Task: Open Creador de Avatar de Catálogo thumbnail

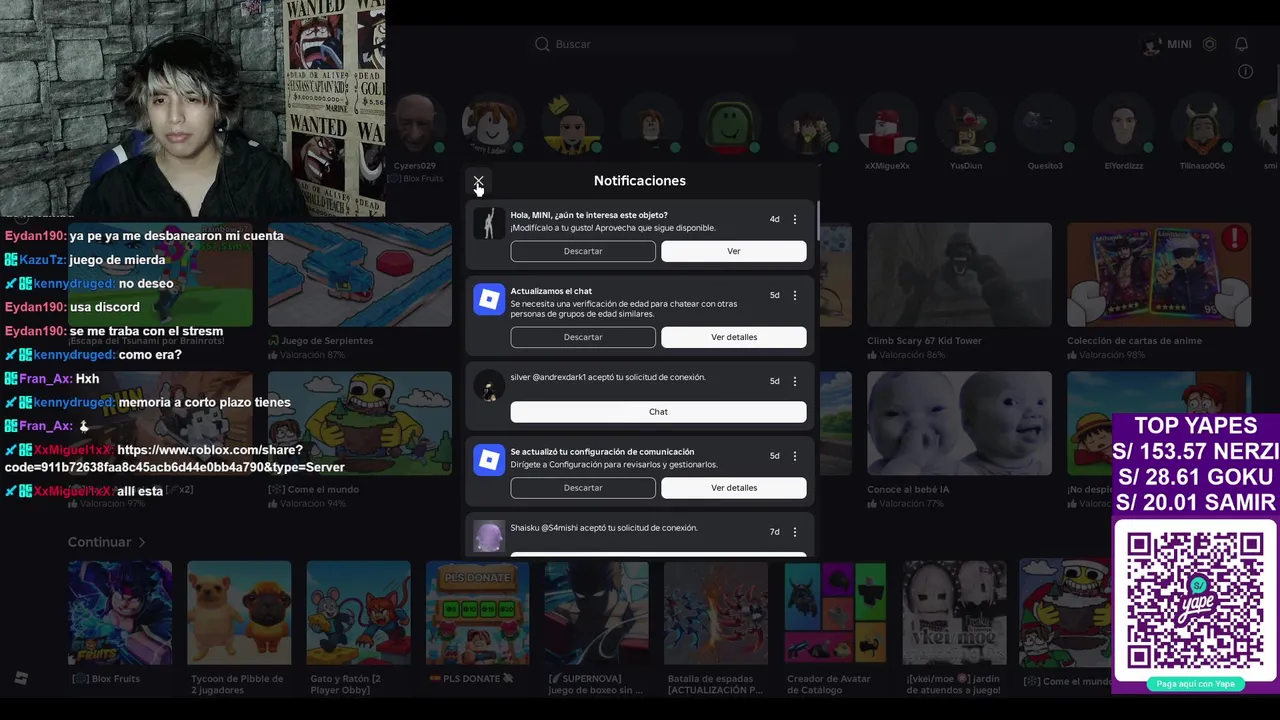Action: coord(835,613)
